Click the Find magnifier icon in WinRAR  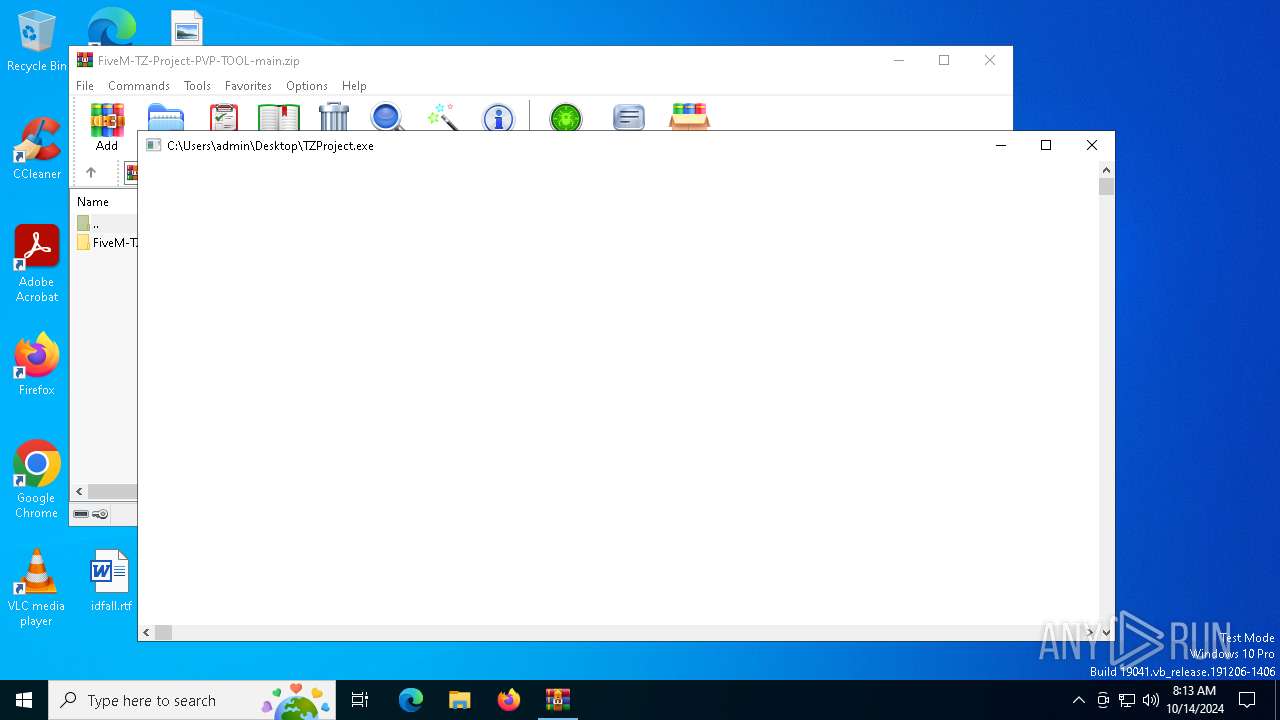pos(387,117)
